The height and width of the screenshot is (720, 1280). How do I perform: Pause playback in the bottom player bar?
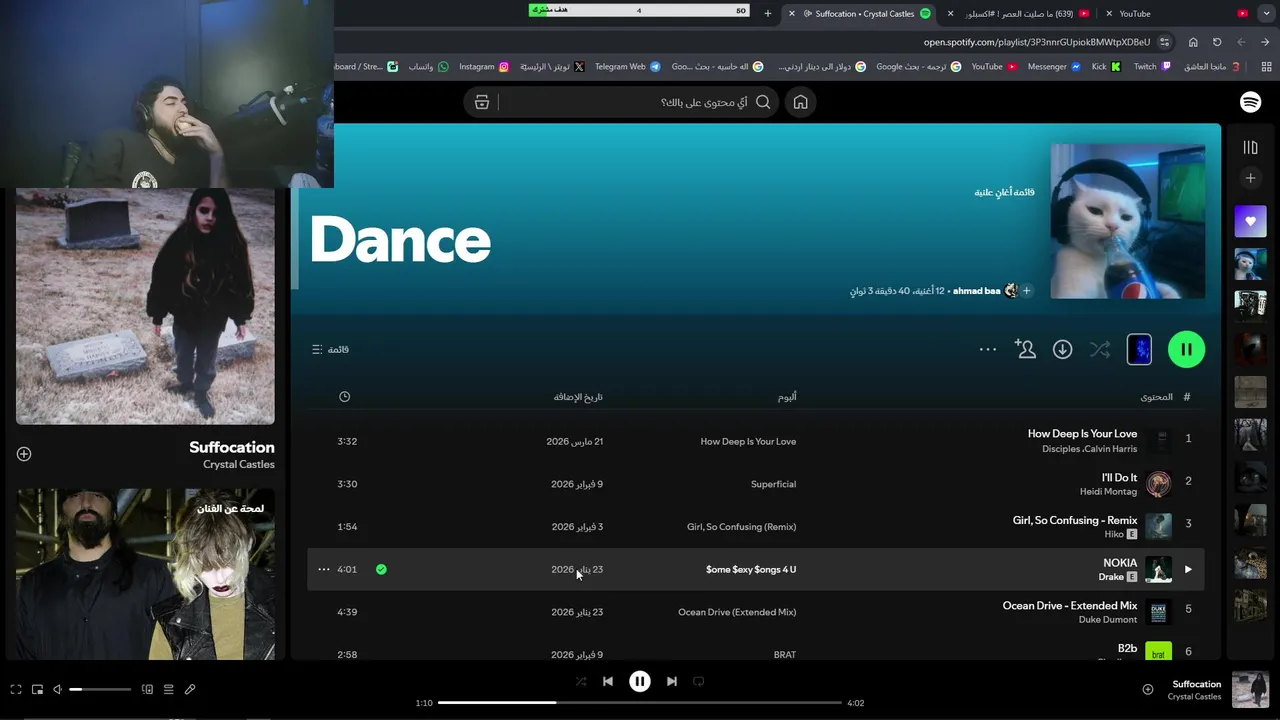(640, 681)
